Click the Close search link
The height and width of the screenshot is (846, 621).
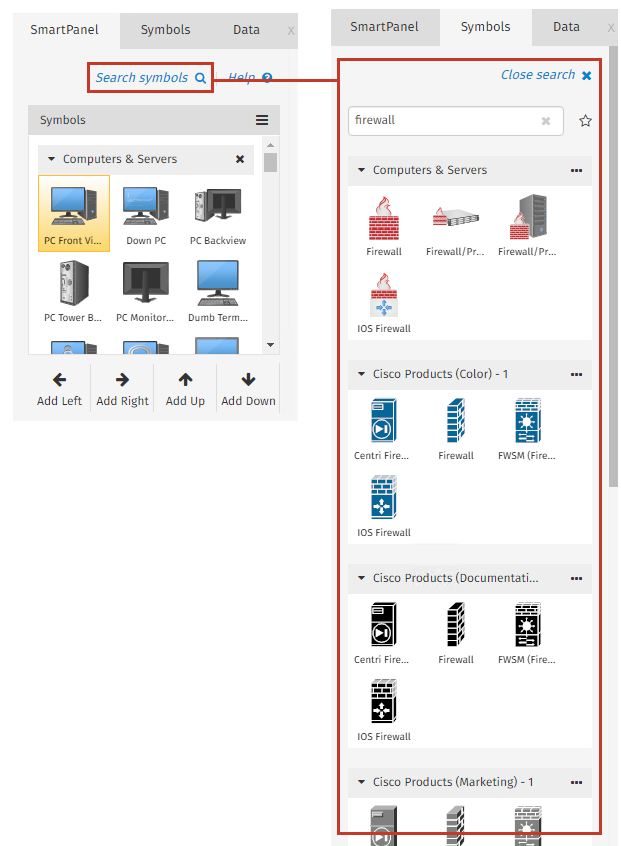coord(545,75)
